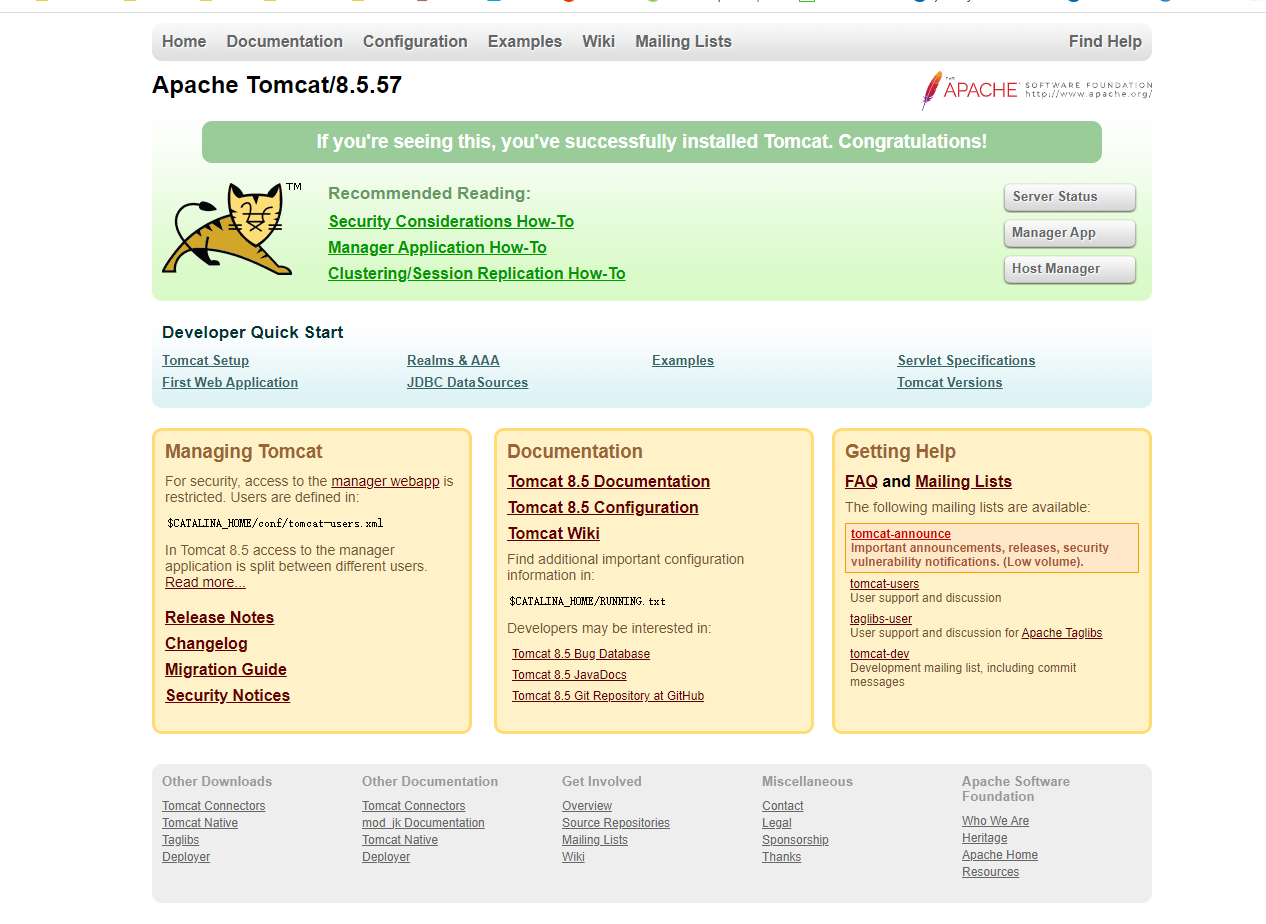
Task: Go to Home in the top navigation bar
Action: (x=184, y=41)
